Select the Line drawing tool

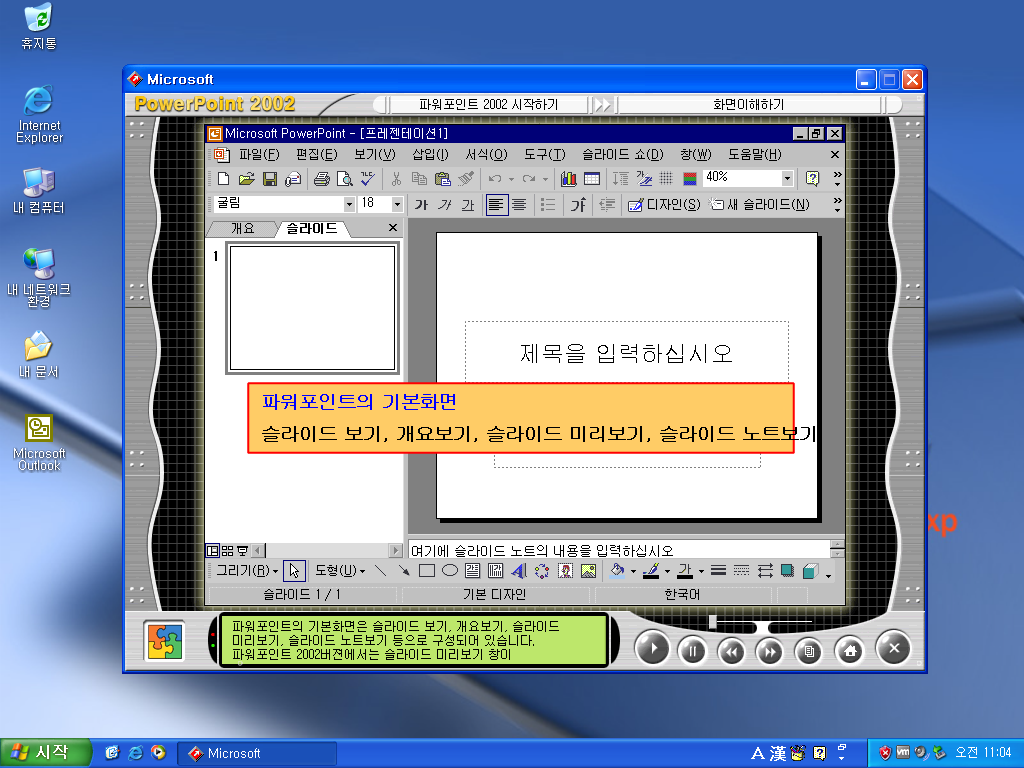pyautogui.click(x=381, y=571)
